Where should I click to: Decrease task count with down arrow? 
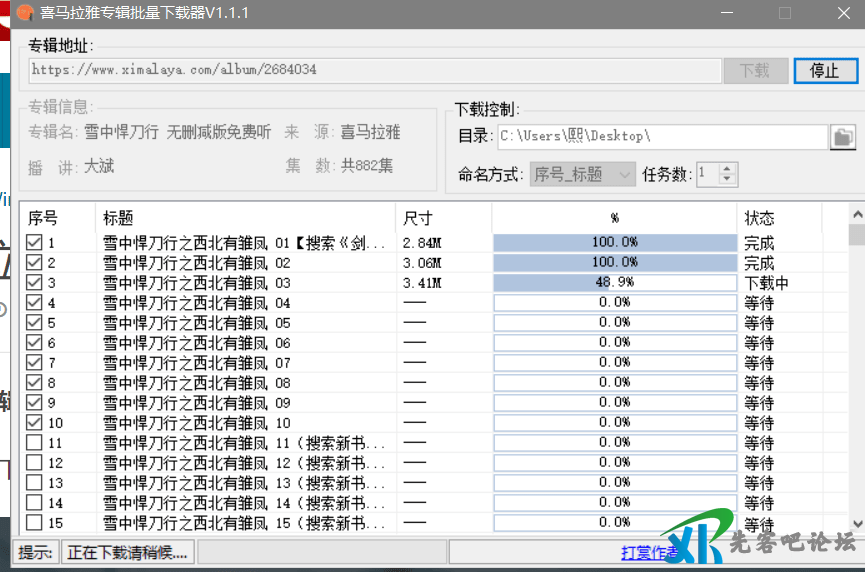[x=727, y=180]
